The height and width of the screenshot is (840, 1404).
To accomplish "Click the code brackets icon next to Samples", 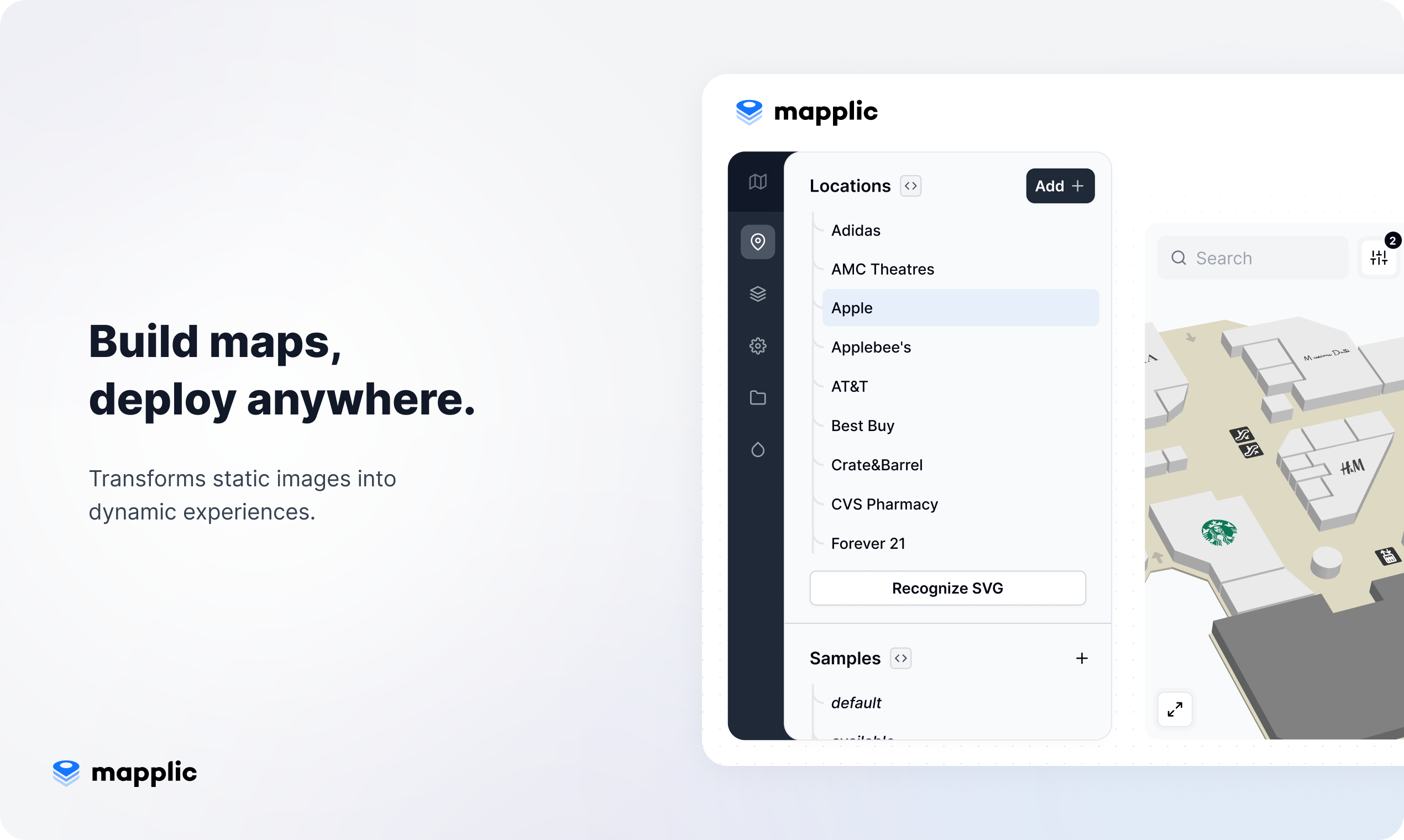I will pos(901,658).
